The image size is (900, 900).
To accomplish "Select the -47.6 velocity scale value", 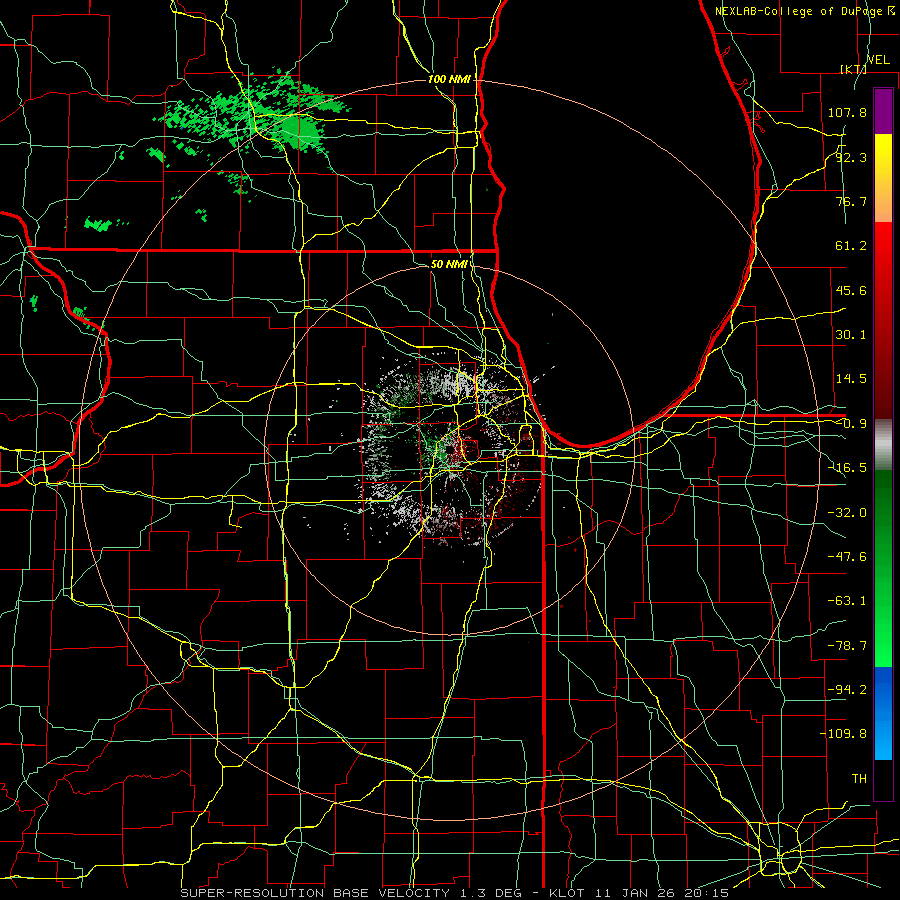I will point(847,557).
